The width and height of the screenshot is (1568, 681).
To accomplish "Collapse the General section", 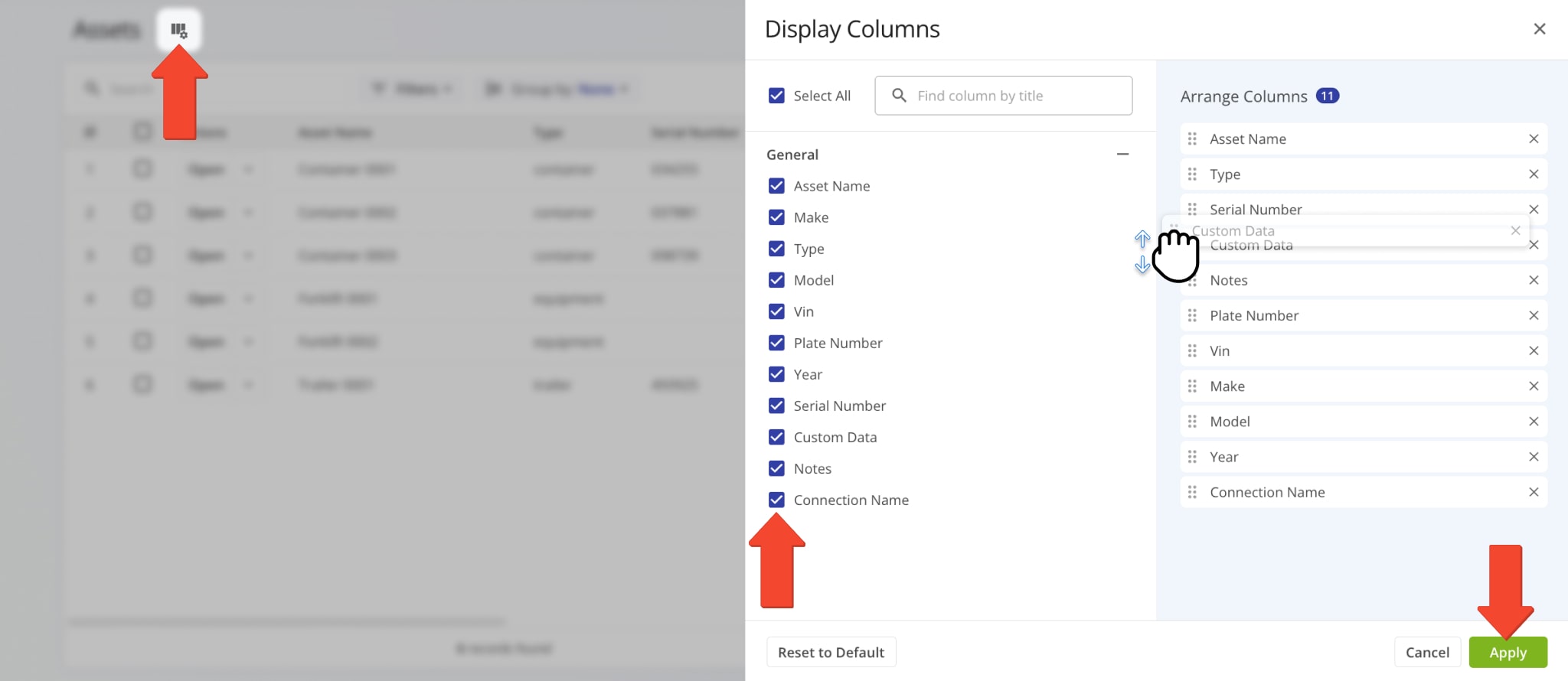I will point(1122,155).
